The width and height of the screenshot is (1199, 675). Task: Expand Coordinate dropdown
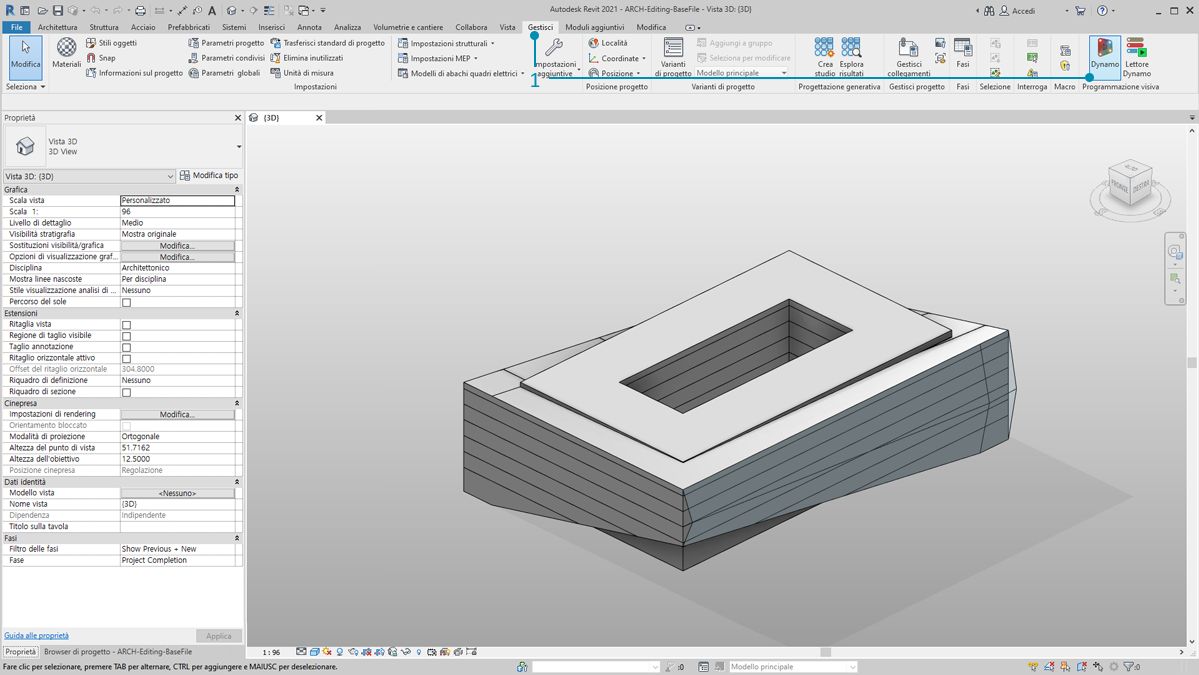click(644, 58)
